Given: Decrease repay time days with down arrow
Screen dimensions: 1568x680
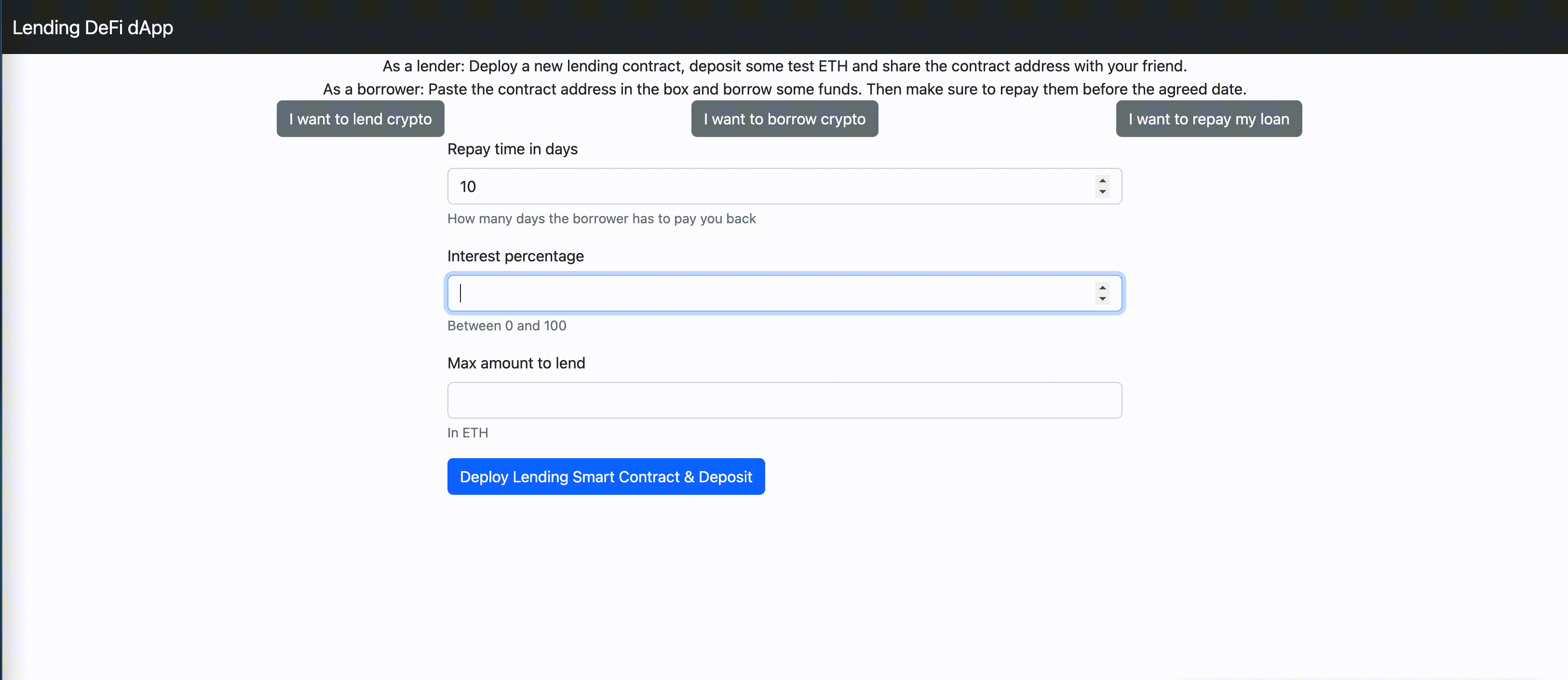Looking at the screenshot, I should click(x=1102, y=192).
